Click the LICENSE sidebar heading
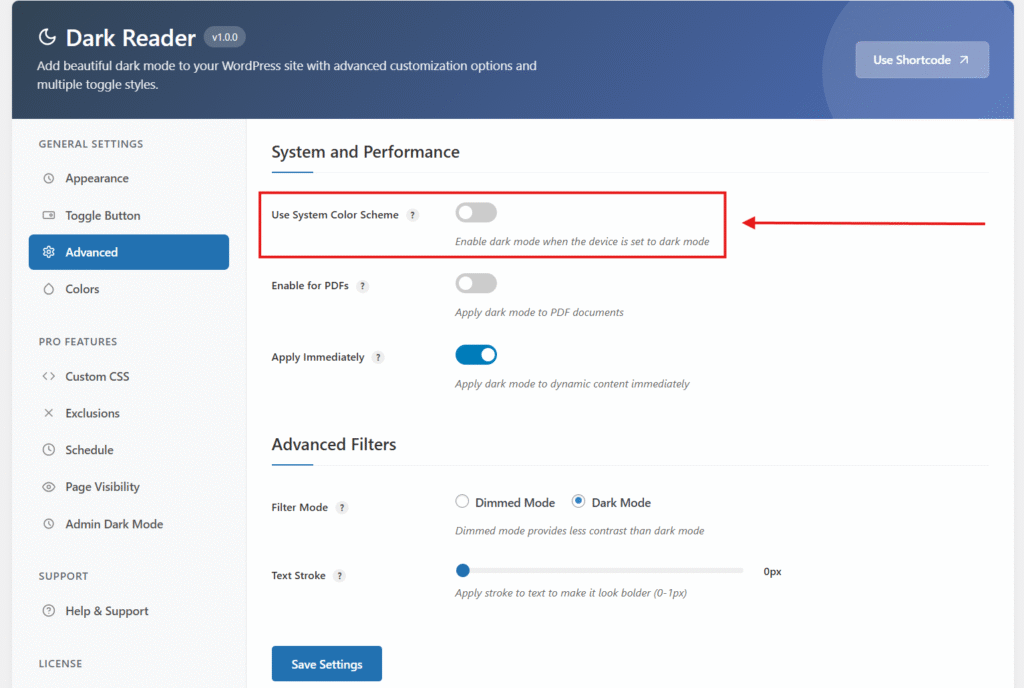Screen dimensions: 1024x688 point(60,663)
